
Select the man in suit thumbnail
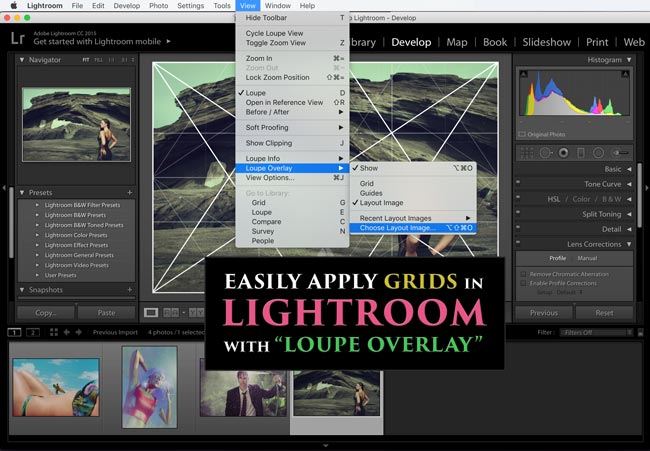(x=244, y=392)
